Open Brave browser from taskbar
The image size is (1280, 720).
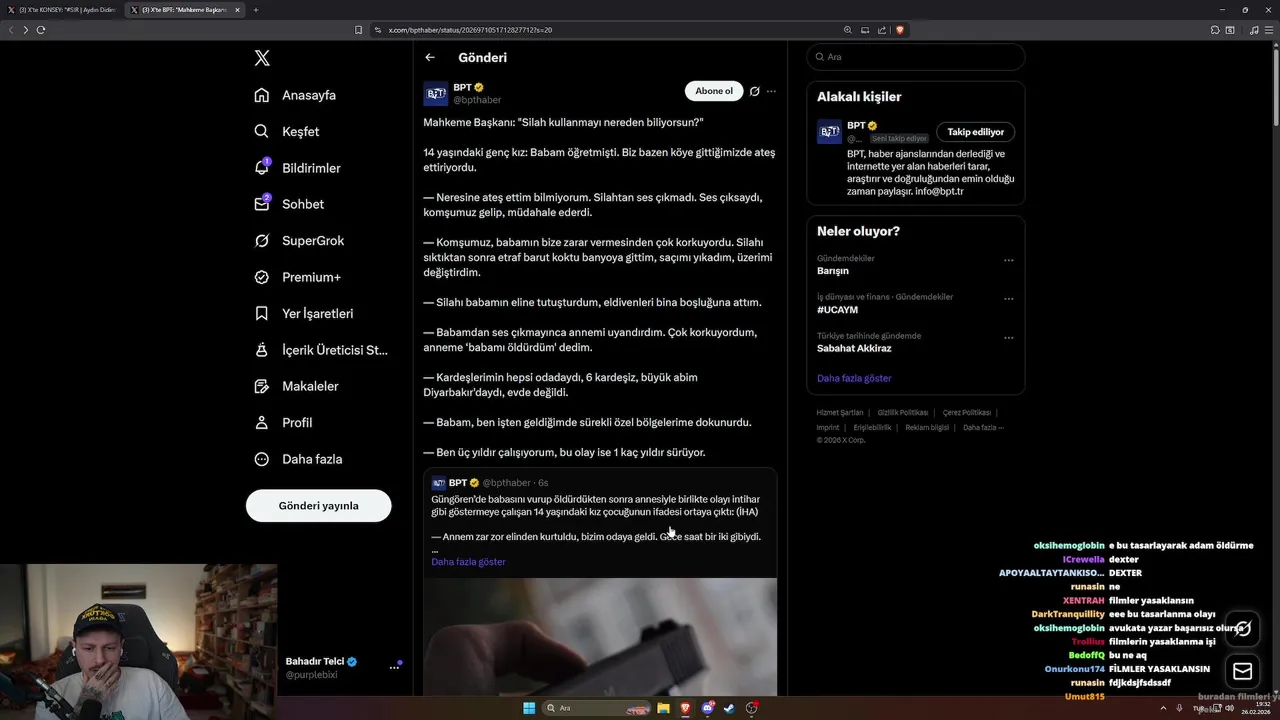685,708
